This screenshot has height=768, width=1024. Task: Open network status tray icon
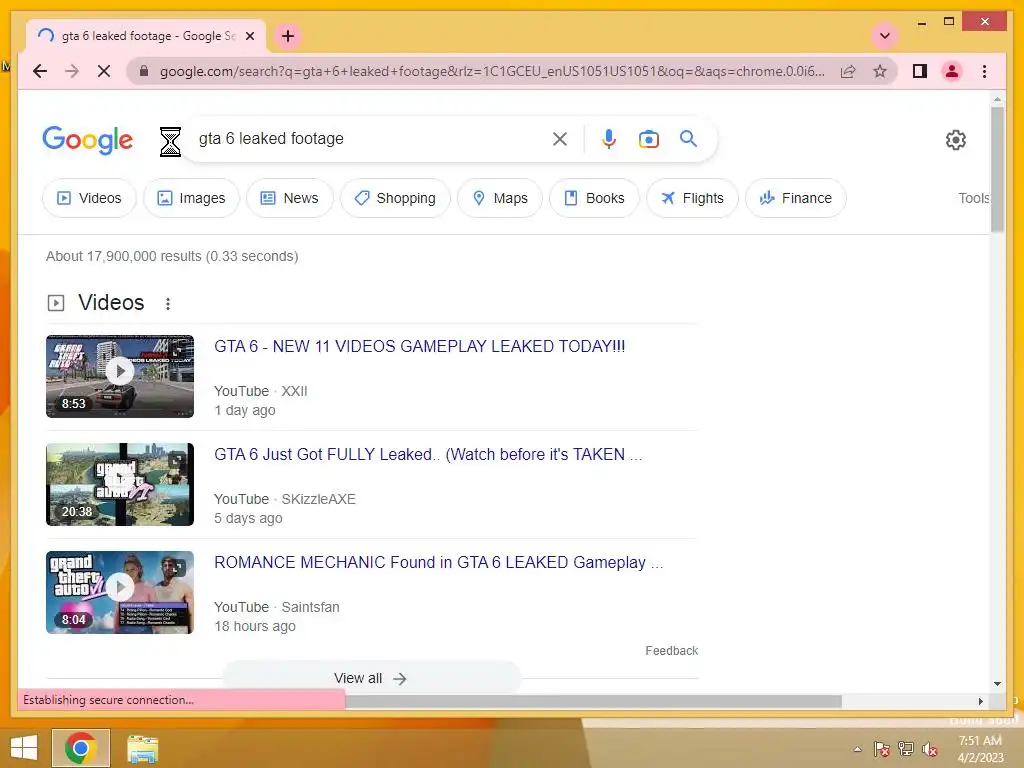(x=906, y=749)
